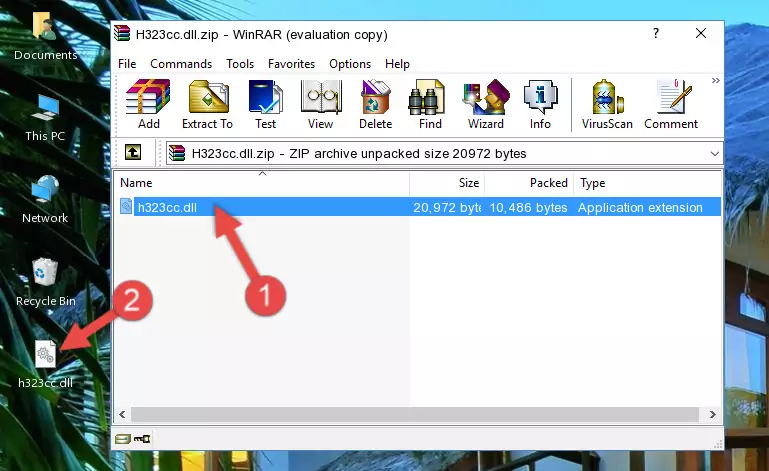Open the Help menu
The height and width of the screenshot is (471, 769).
pos(397,64)
